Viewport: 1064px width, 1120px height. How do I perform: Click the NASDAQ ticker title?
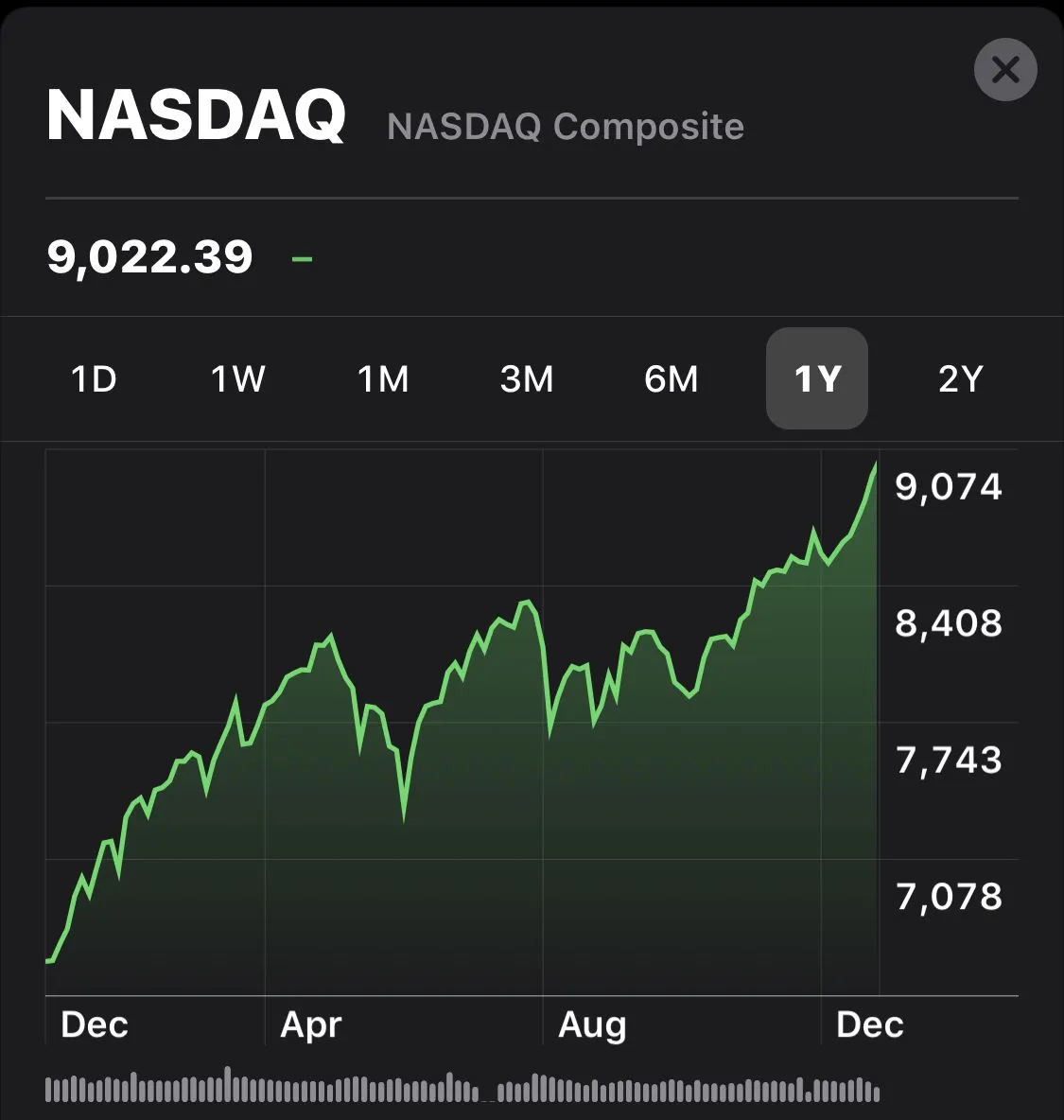tap(196, 116)
